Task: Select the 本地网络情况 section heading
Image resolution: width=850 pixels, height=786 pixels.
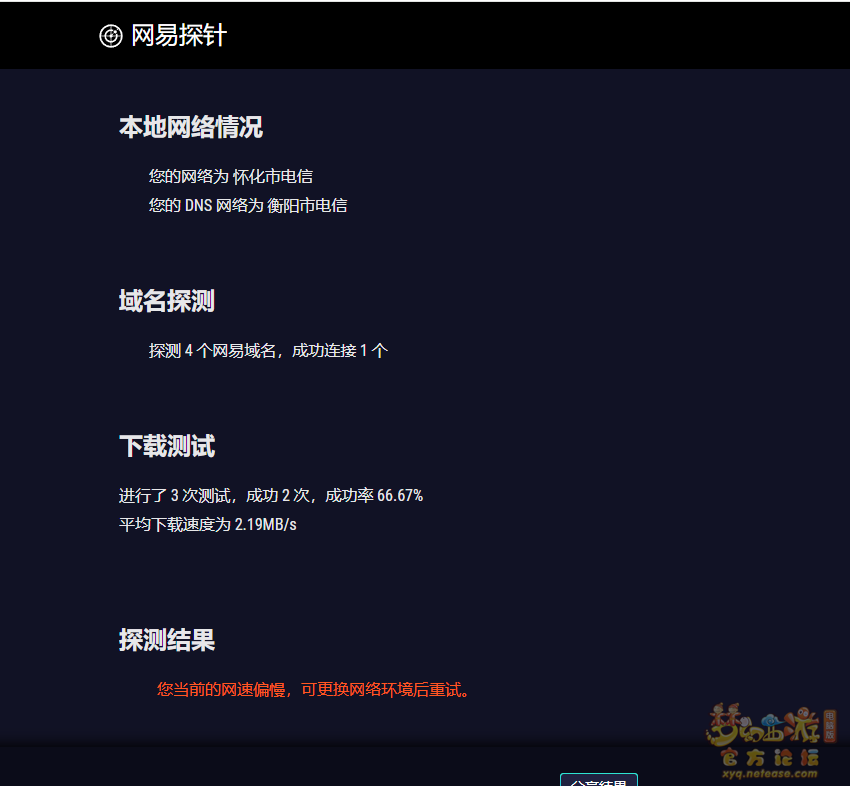Action: point(191,128)
